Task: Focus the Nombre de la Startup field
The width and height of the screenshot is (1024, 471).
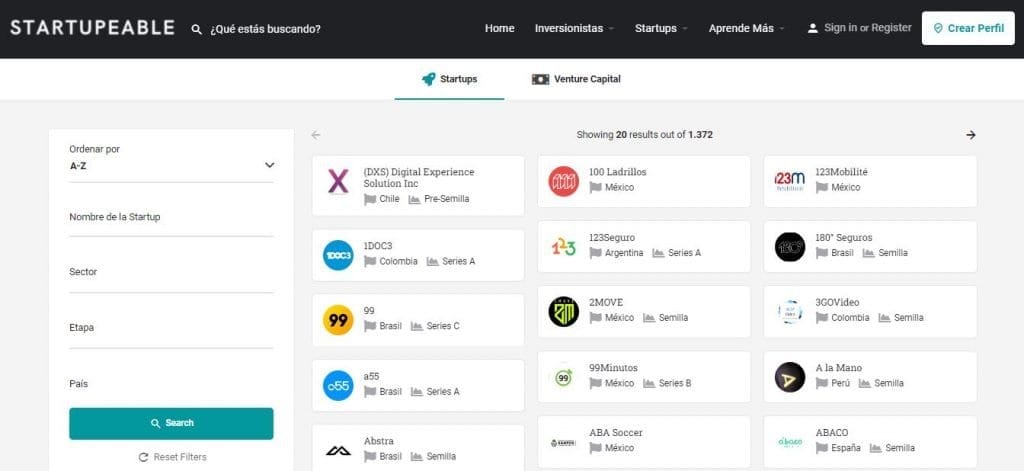Action: pyautogui.click(x=171, y=221)
